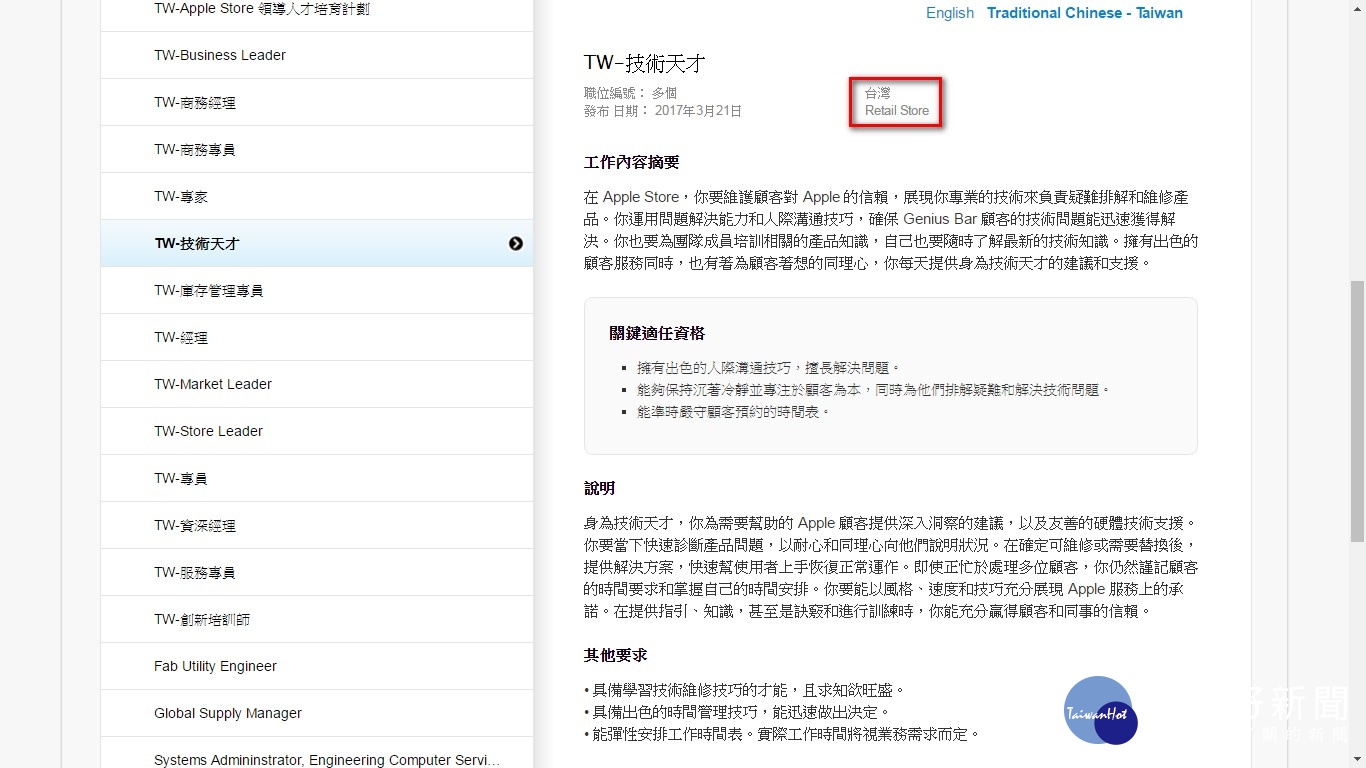Select the TW-經理 job row
This screenshot has width=1366, height=768.
pos(316,337)
